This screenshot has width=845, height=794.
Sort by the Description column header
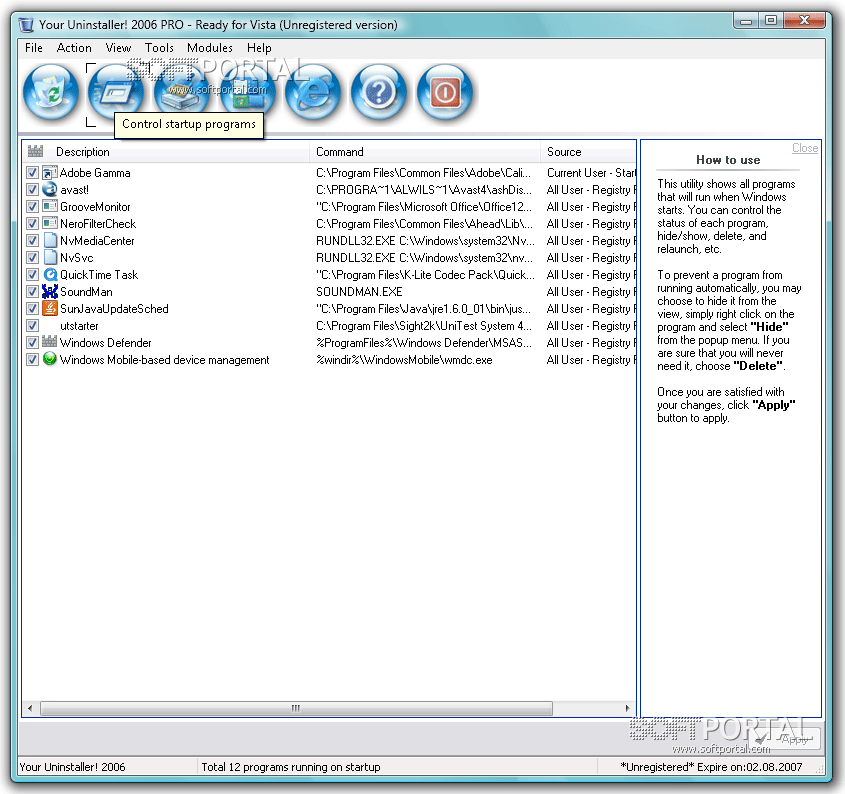166,152
